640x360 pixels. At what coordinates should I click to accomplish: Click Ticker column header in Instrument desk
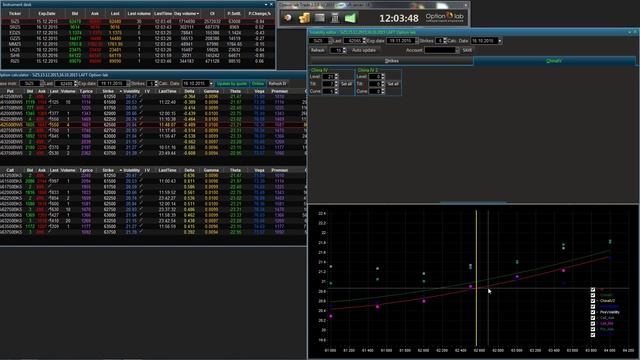15,13
